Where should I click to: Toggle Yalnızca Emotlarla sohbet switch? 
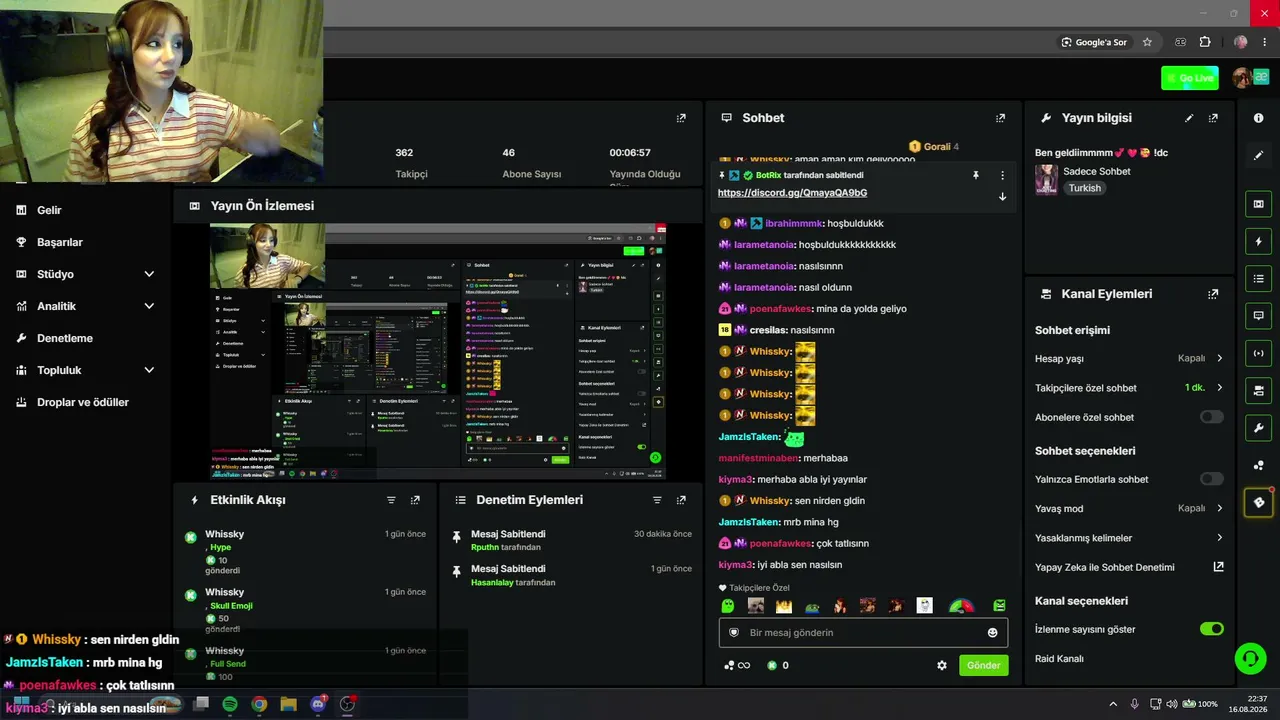(1211, 479)
